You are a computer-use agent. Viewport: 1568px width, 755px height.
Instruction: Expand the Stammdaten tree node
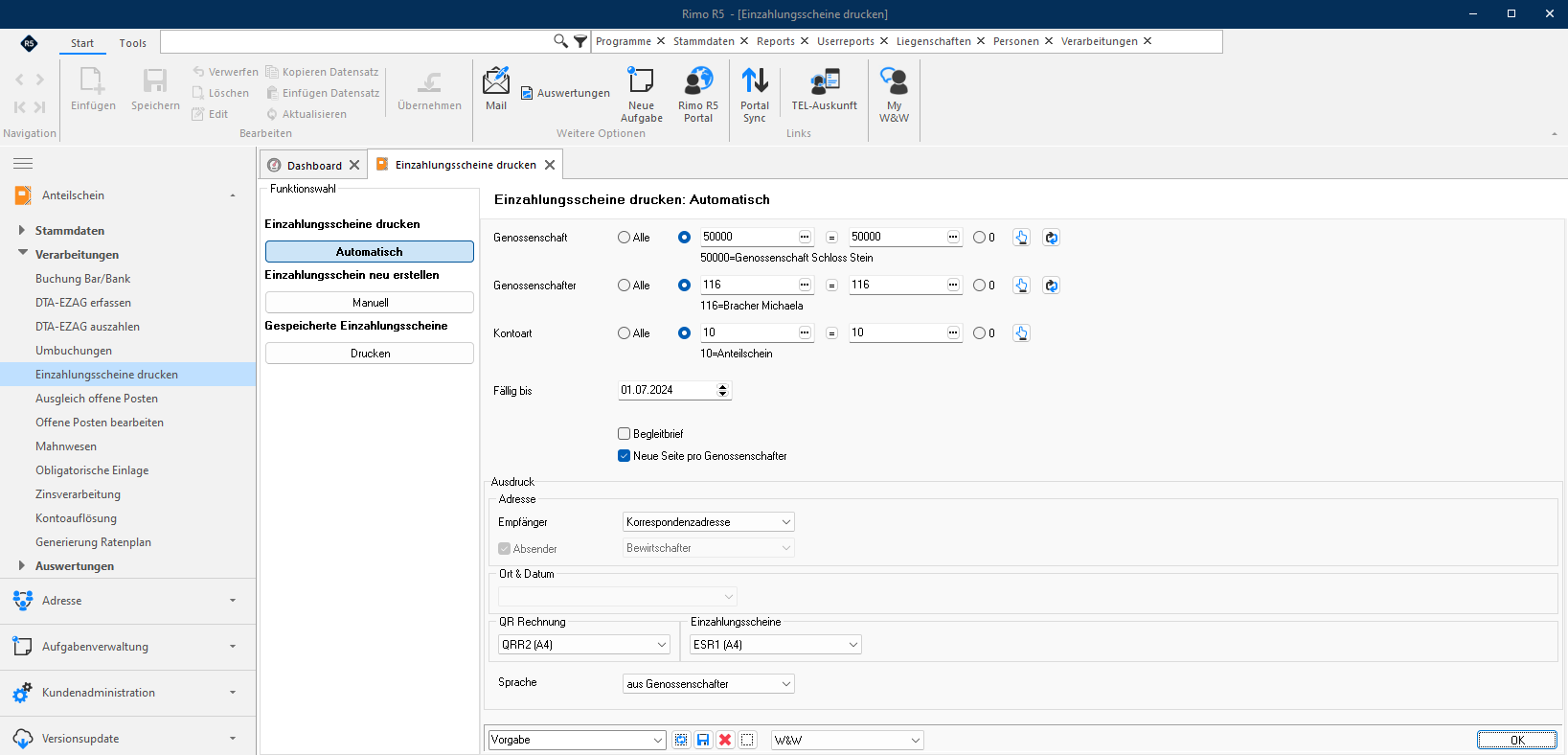pyautogui.click(x=22, y=231)
